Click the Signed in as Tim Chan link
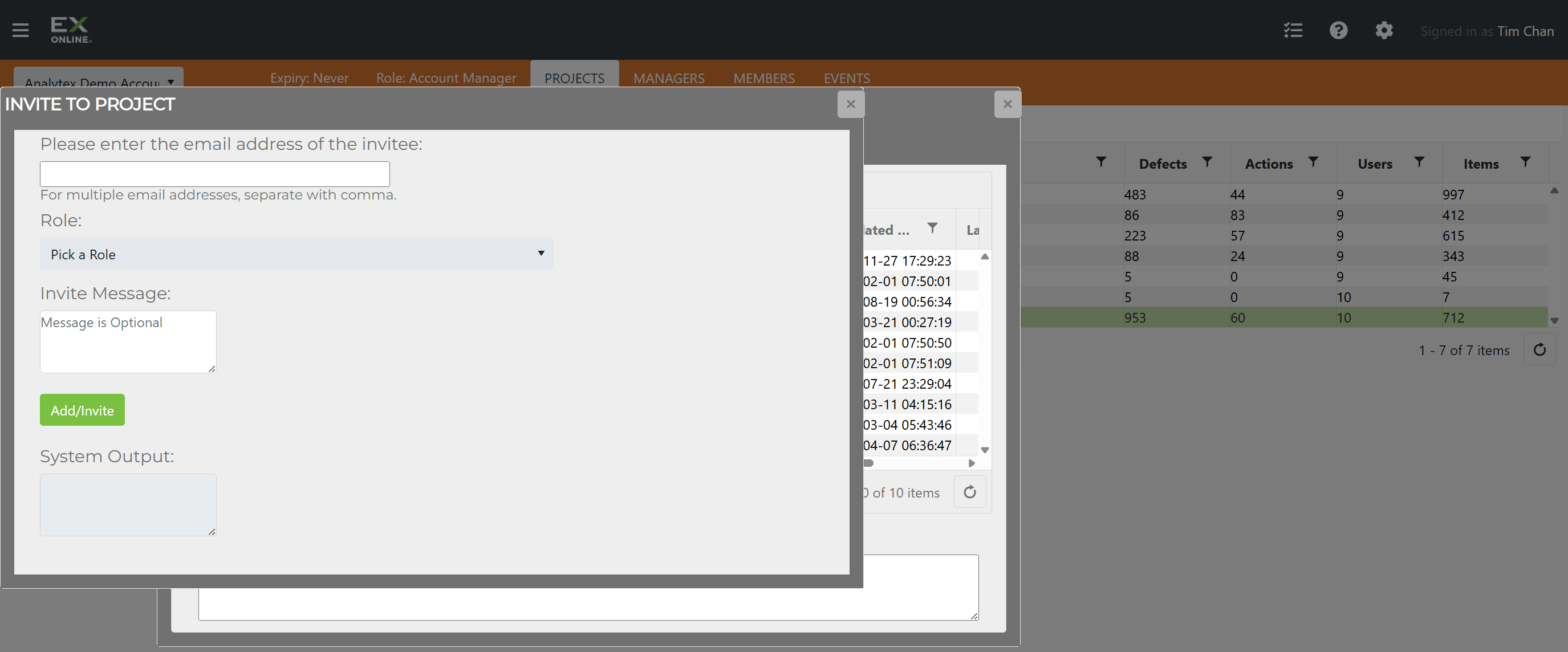Viewport: 1568px width, 652px height. tap(1486, 31)
